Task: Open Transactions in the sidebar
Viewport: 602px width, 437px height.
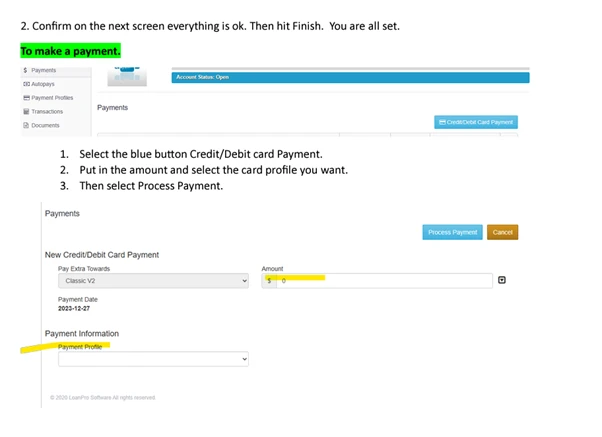Action: coord(46,112)
